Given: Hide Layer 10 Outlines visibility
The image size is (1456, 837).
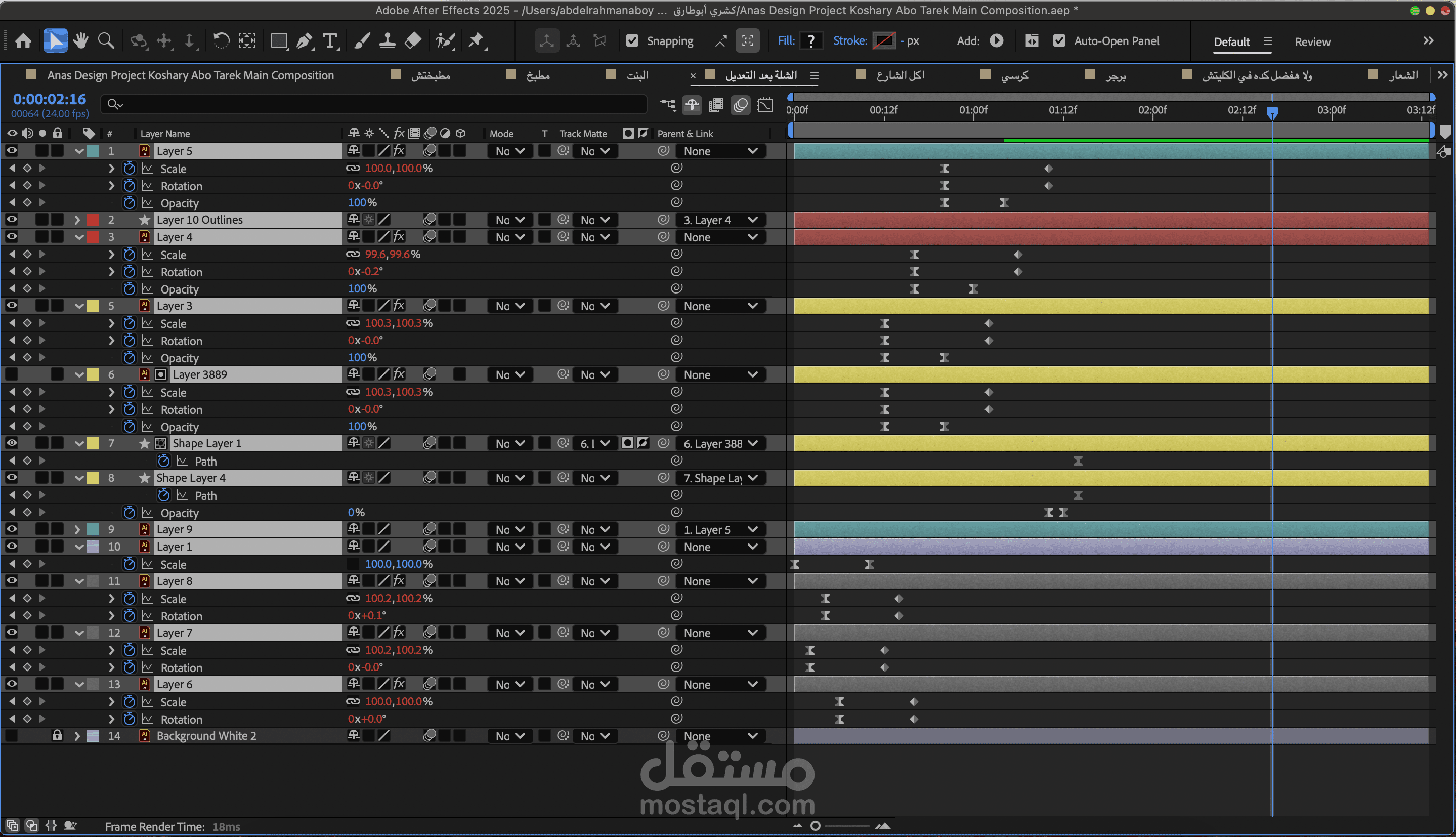Looking at the screenshot, I should point(12,220).
